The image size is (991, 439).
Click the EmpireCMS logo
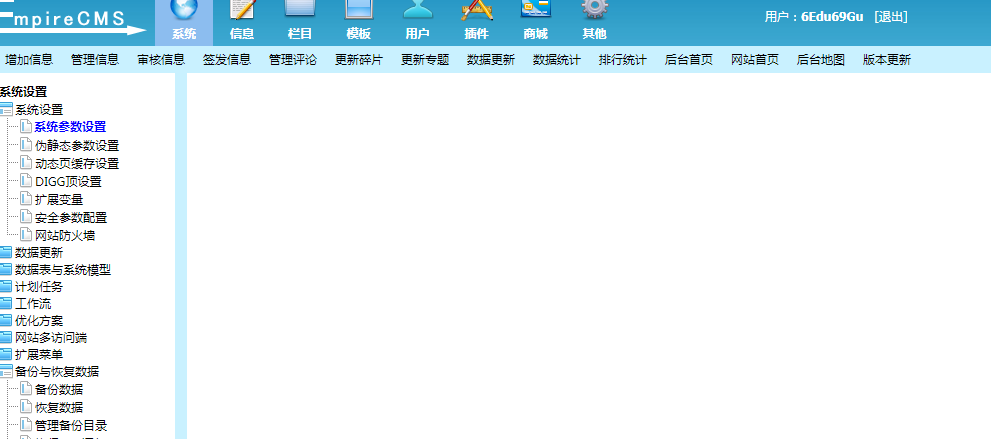coord(73,21)
